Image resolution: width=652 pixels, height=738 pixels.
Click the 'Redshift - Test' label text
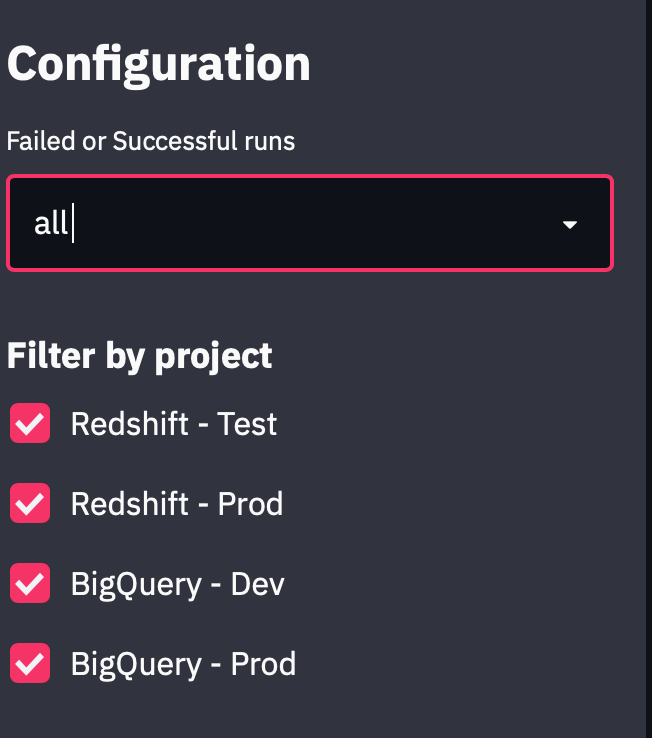pos(173,424)
